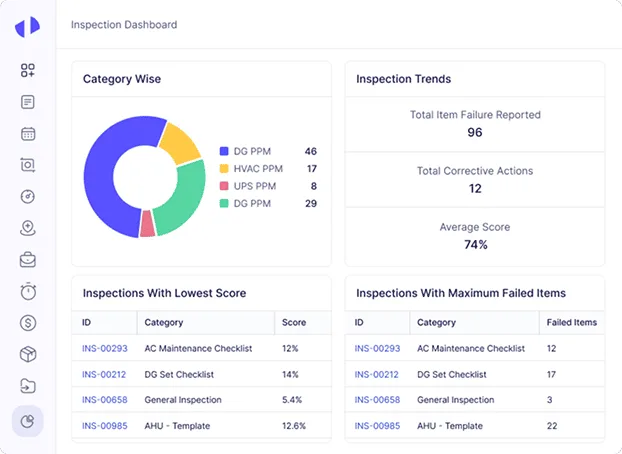The height and width of the screenshot is (454, 622).
Task: Click General Inspection in Lowest Score table
Action: 183,400
